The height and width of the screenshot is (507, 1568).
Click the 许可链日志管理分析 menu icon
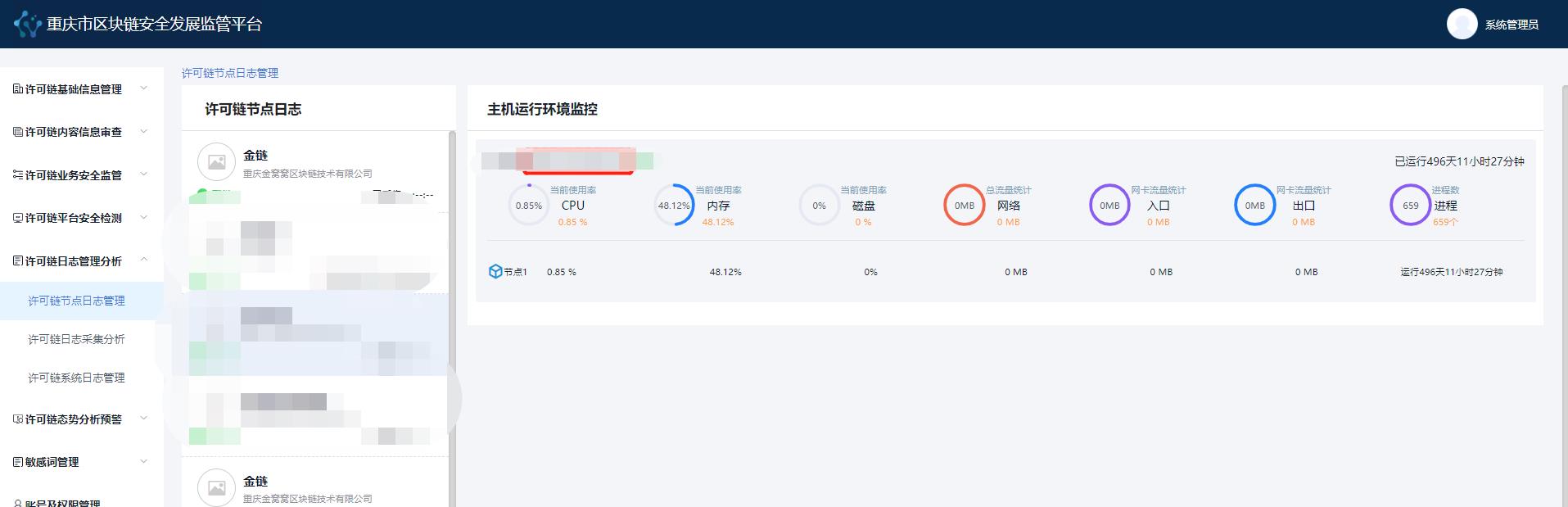point(18,260)
